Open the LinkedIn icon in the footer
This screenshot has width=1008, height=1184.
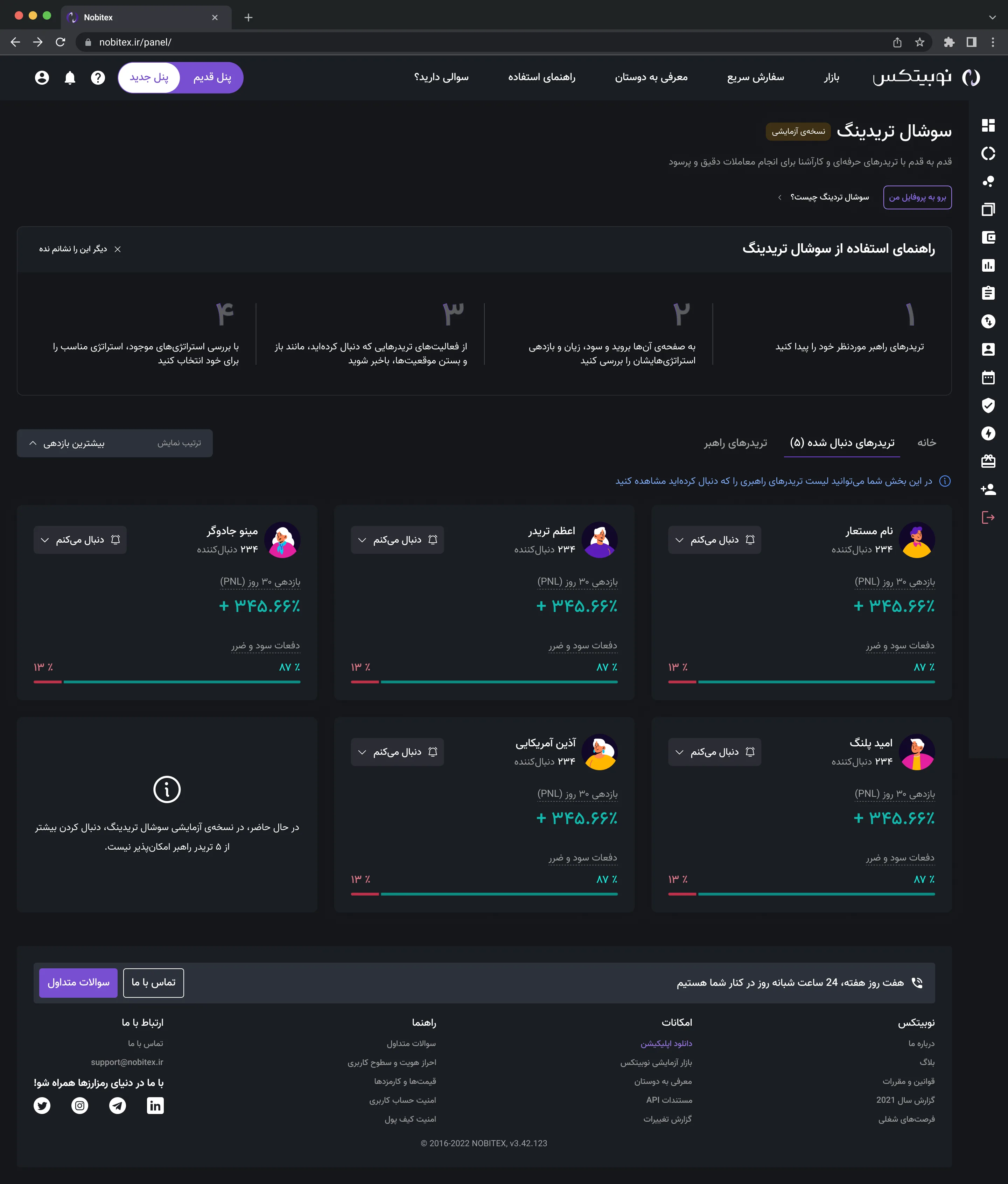(155, 1106)
